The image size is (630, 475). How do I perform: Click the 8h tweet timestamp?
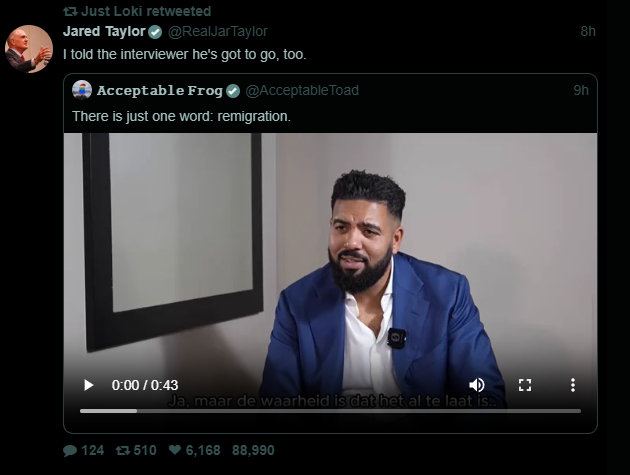click(x=587, y=31)
